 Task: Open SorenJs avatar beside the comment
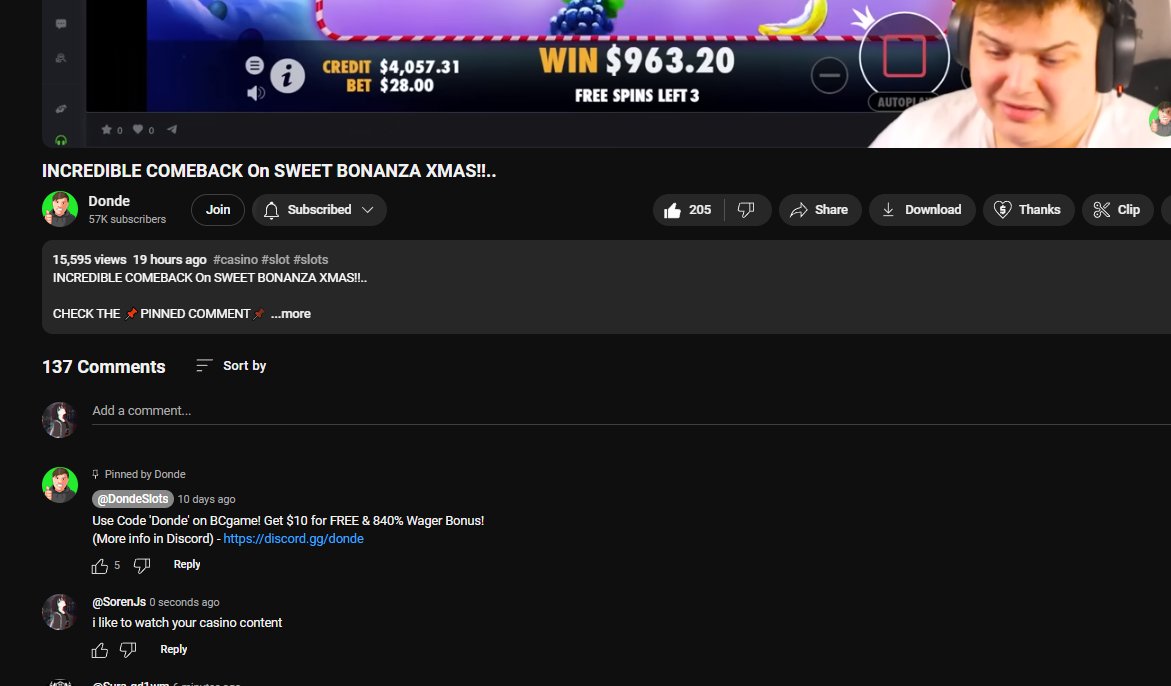[x=60, y=612]
